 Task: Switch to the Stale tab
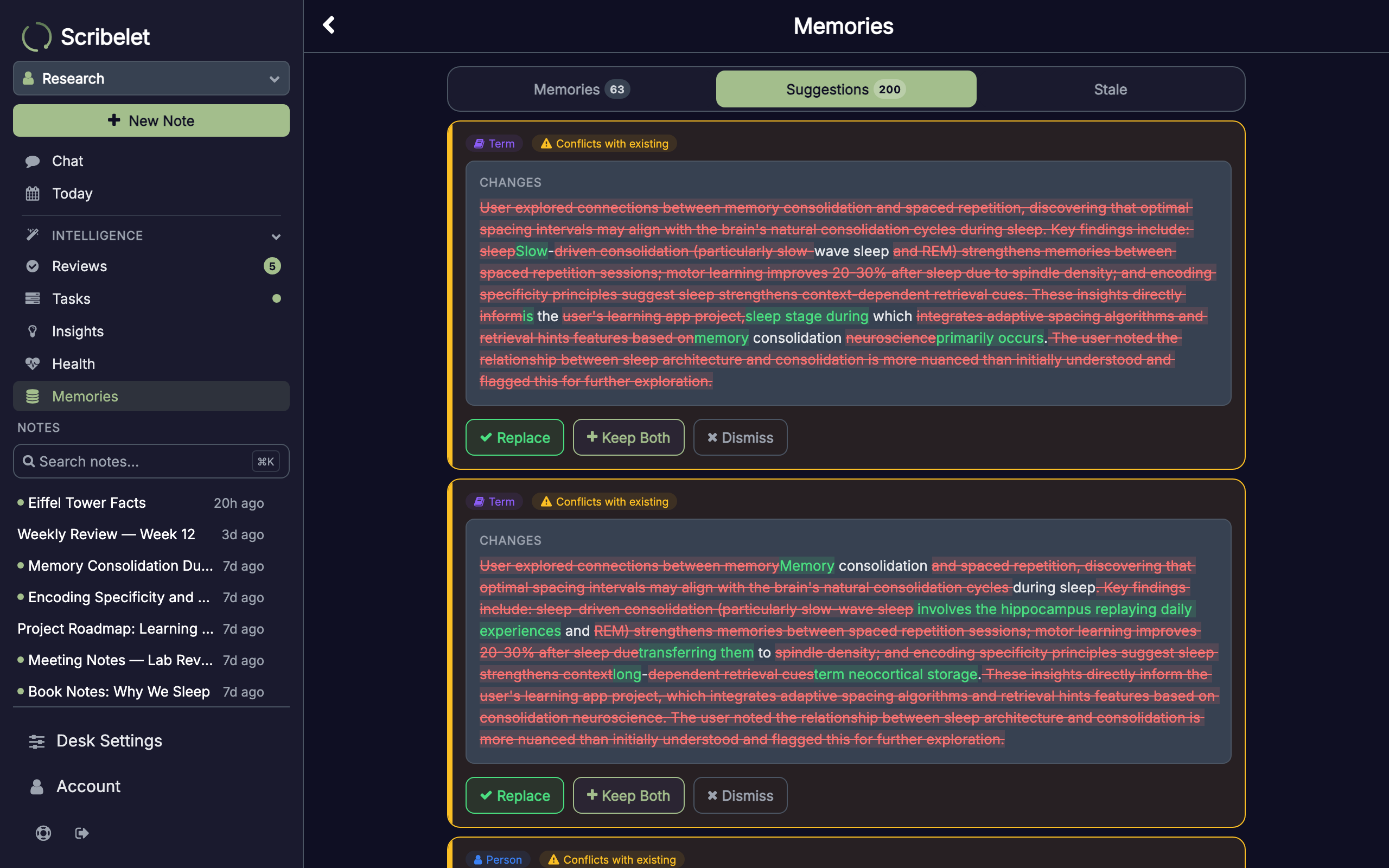point(1110,89)
